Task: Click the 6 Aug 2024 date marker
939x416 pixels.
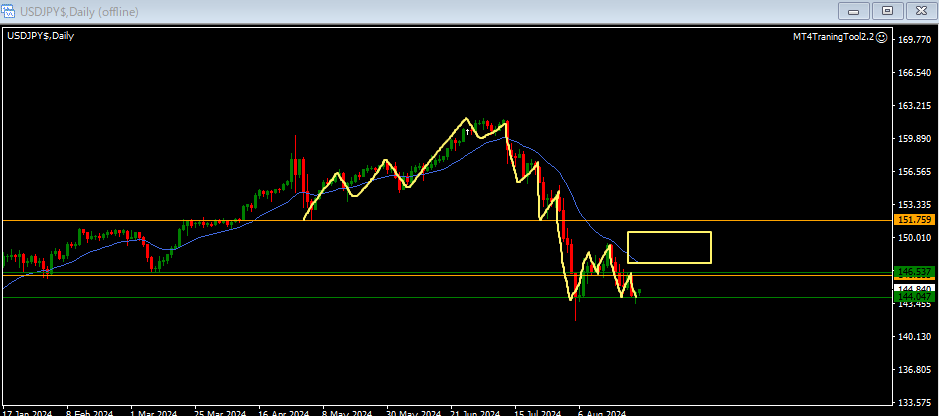Action: tap(602, 411)
